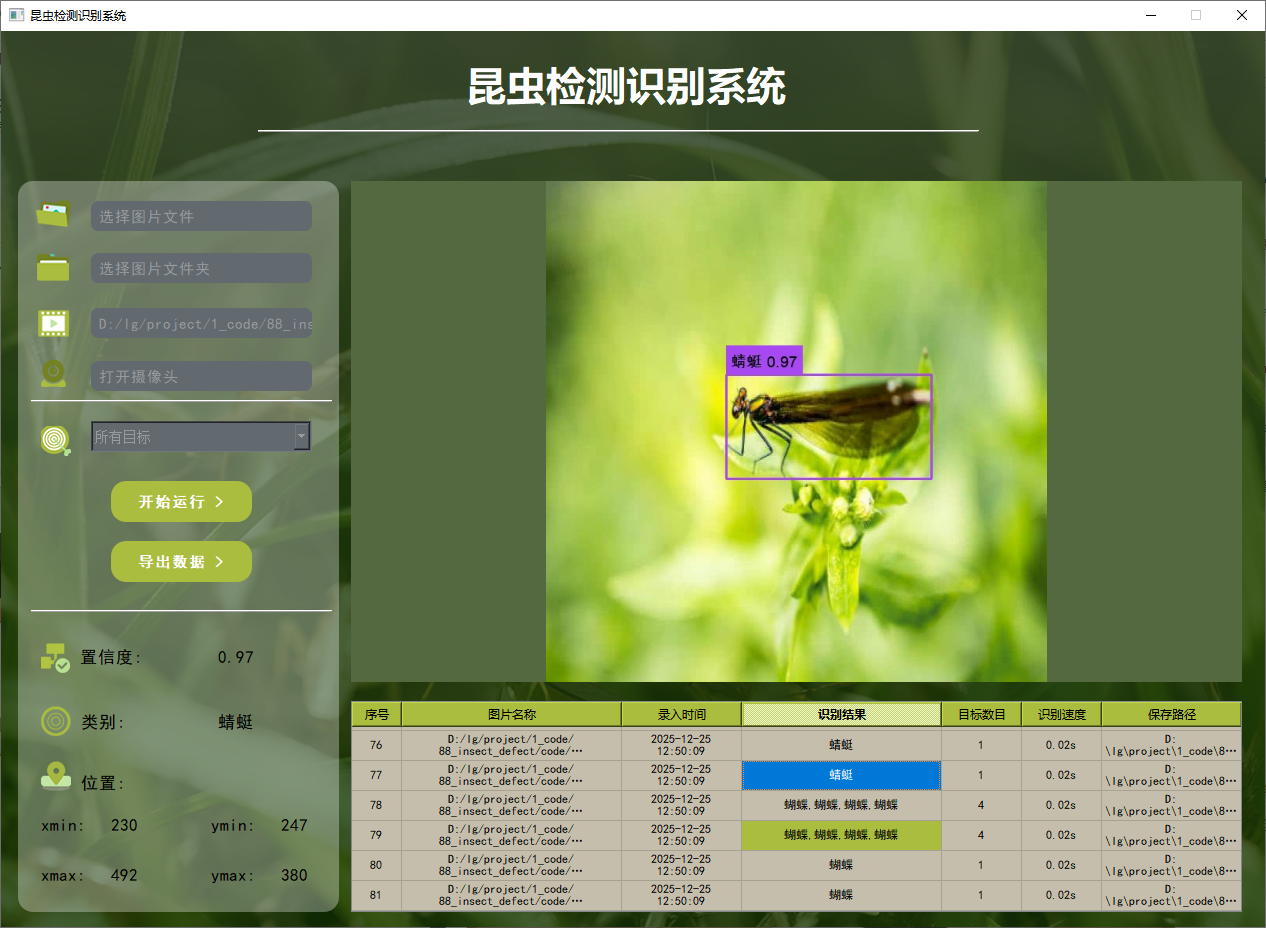Click the 蝴蝶,蝴蝶,蝴蝶,蝴蝶 result in row 78

point(841,805)
